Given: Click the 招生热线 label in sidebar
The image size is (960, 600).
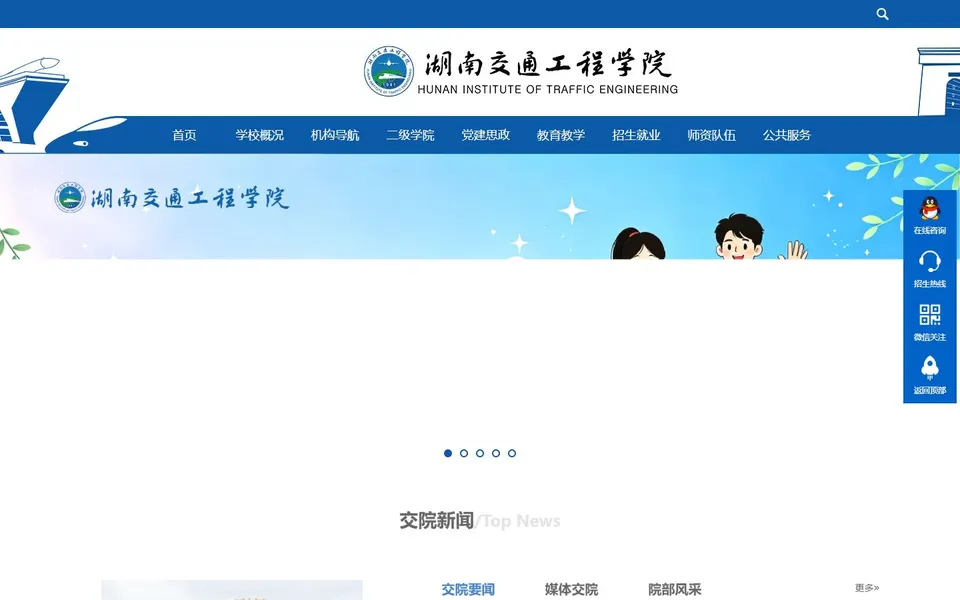Looking at the screenshot, I should coord(929,283).
